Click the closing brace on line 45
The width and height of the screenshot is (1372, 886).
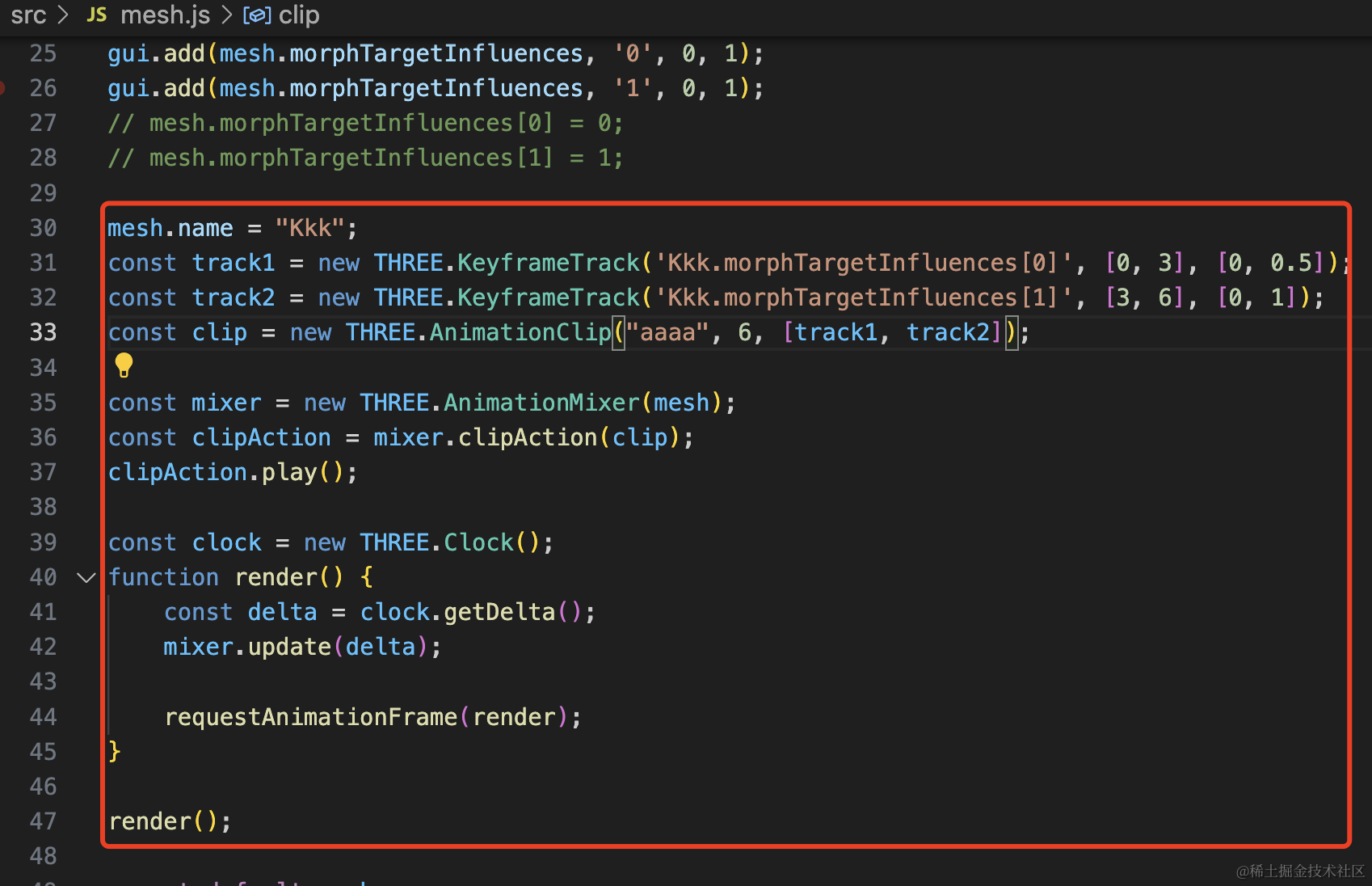click(115, 752)
